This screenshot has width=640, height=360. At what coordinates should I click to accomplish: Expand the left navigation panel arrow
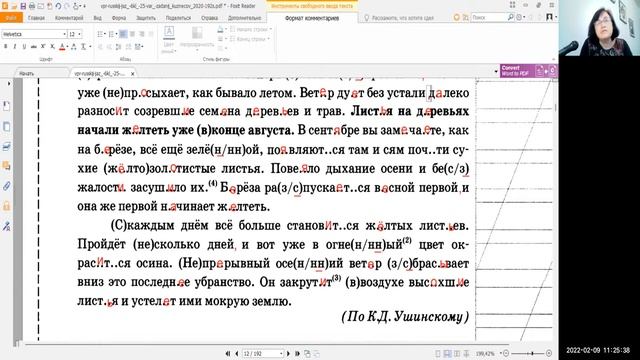pos(9,83)
